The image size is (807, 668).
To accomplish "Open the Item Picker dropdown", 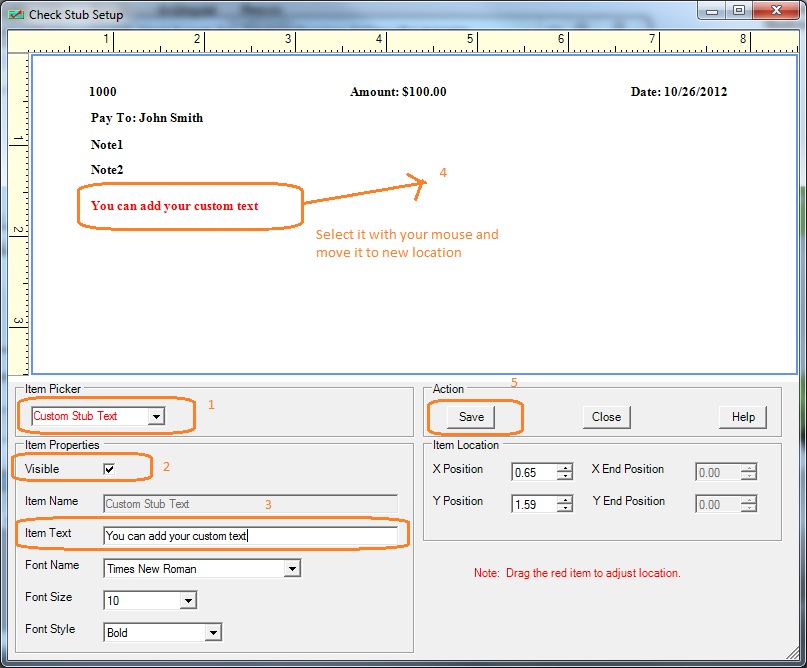I will click(x=156, y=416).
